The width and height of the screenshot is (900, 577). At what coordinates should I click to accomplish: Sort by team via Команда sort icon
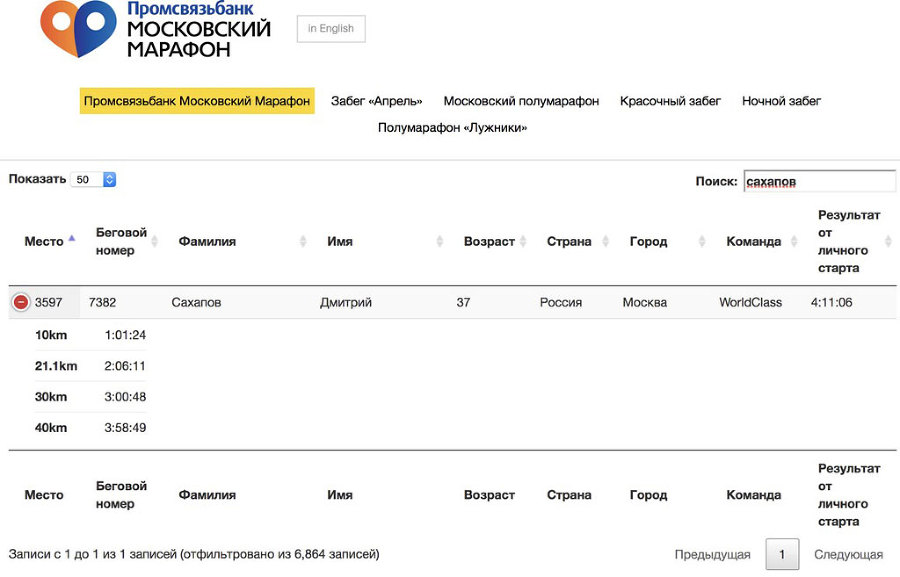pos(793,240)
